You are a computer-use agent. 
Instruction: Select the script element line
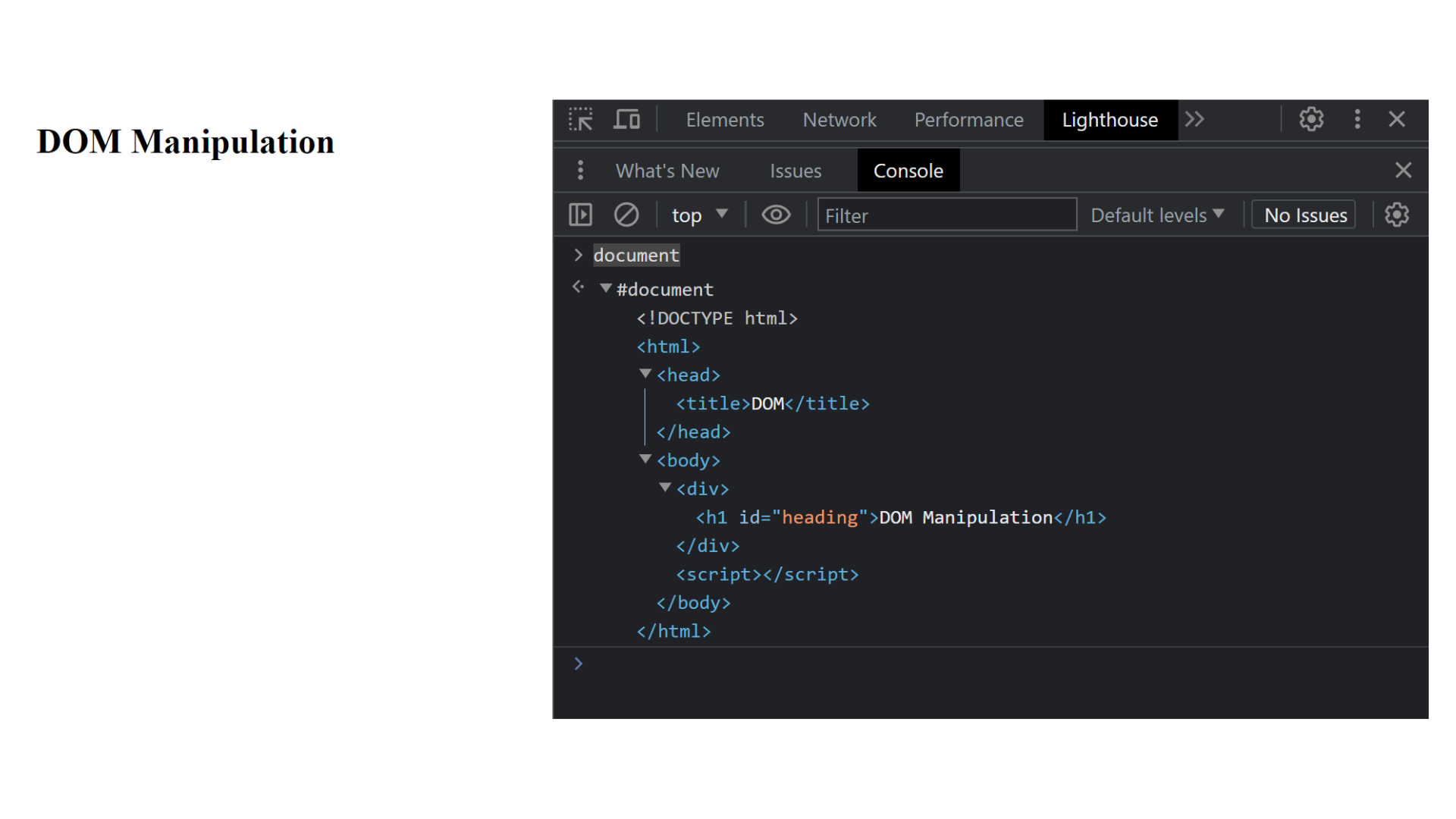(x=767, y=574)
